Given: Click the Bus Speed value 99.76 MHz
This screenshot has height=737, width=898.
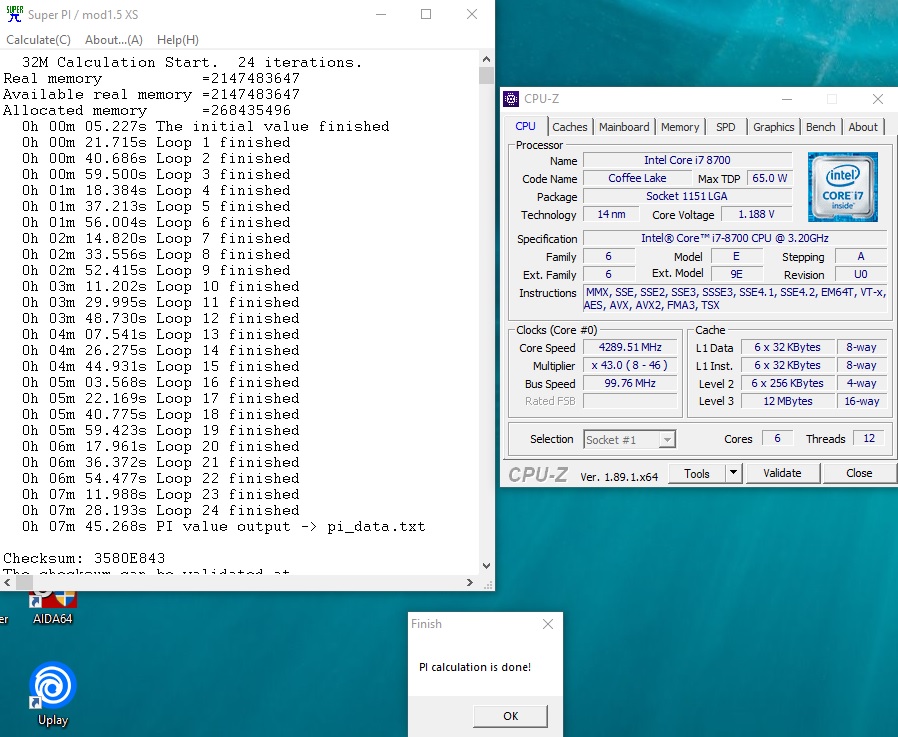Looking at the screenshot, I should point(630,383).
